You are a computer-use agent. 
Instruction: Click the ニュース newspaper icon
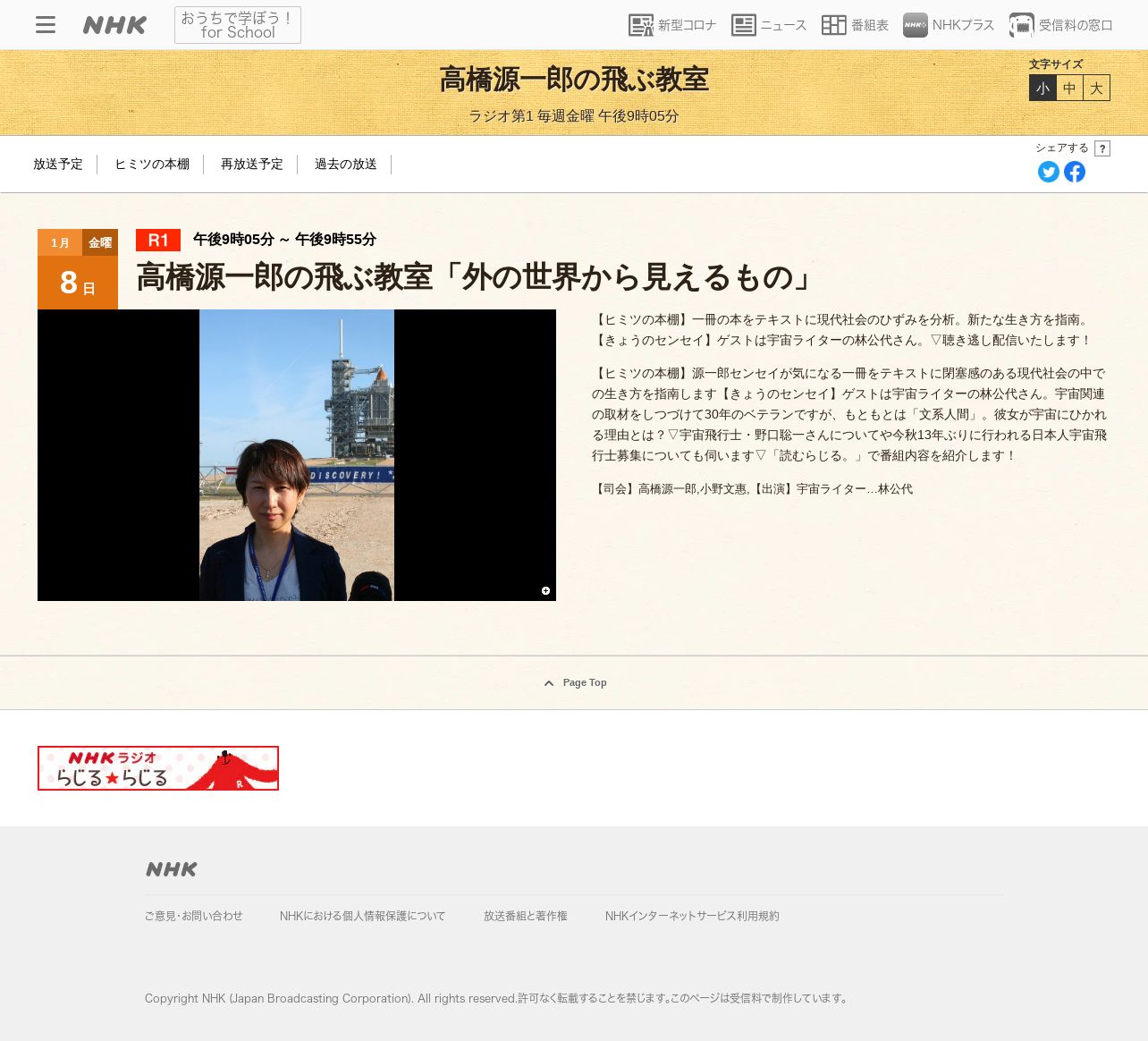coord(744,25)
